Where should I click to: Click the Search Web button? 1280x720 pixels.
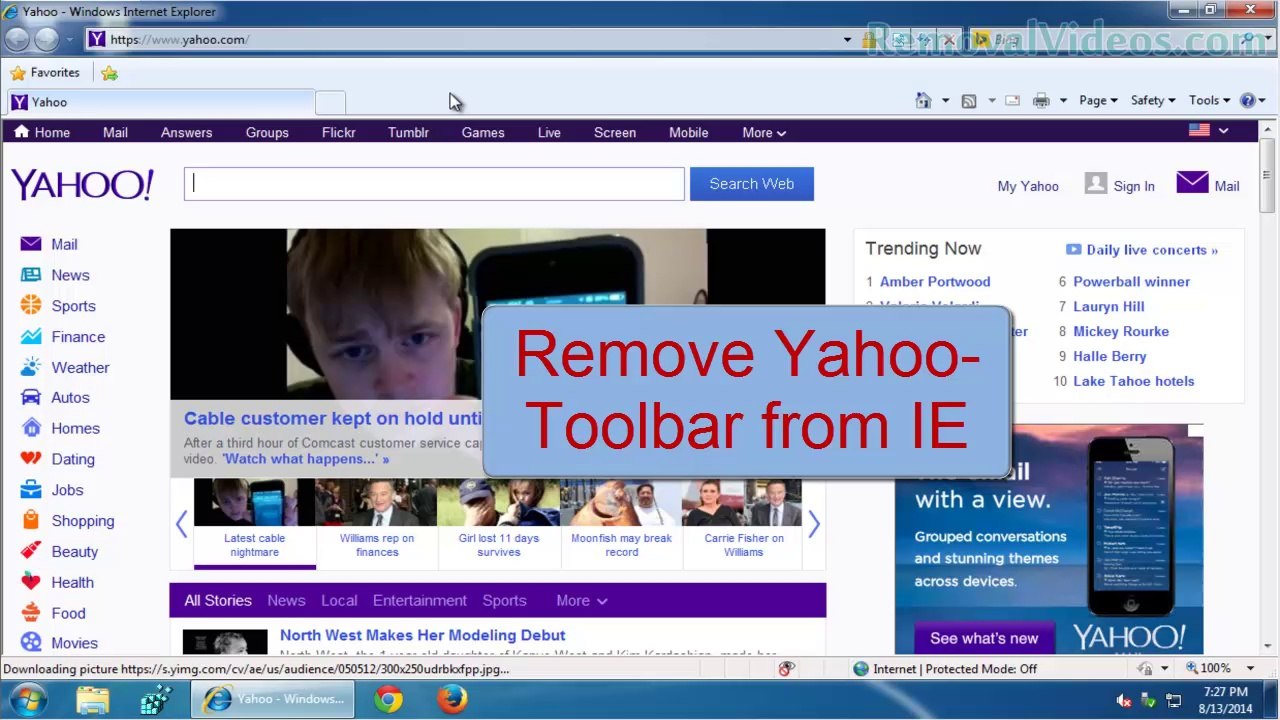tap(752, 184)
